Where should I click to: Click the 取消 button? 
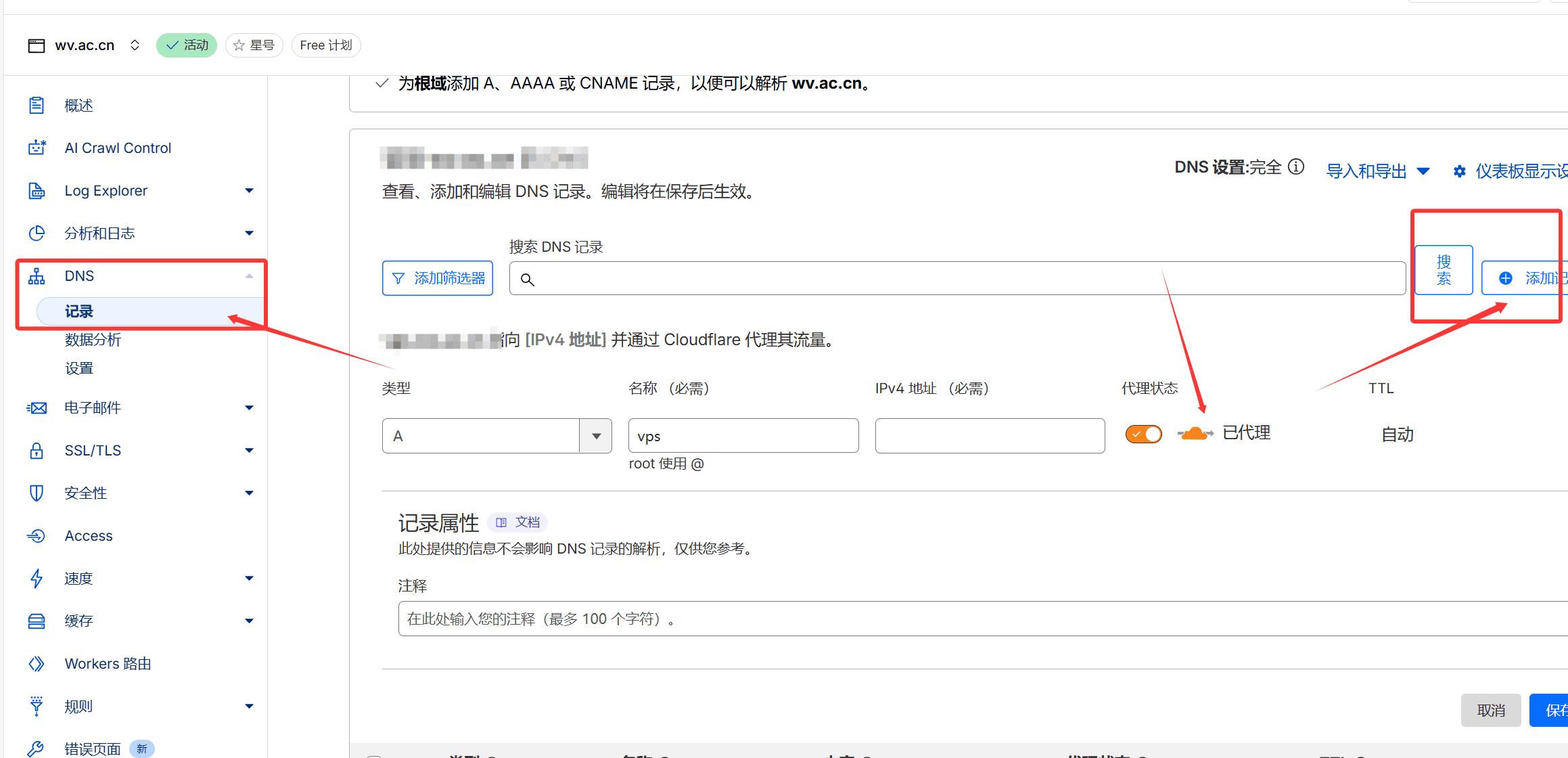pos(1490,710)
